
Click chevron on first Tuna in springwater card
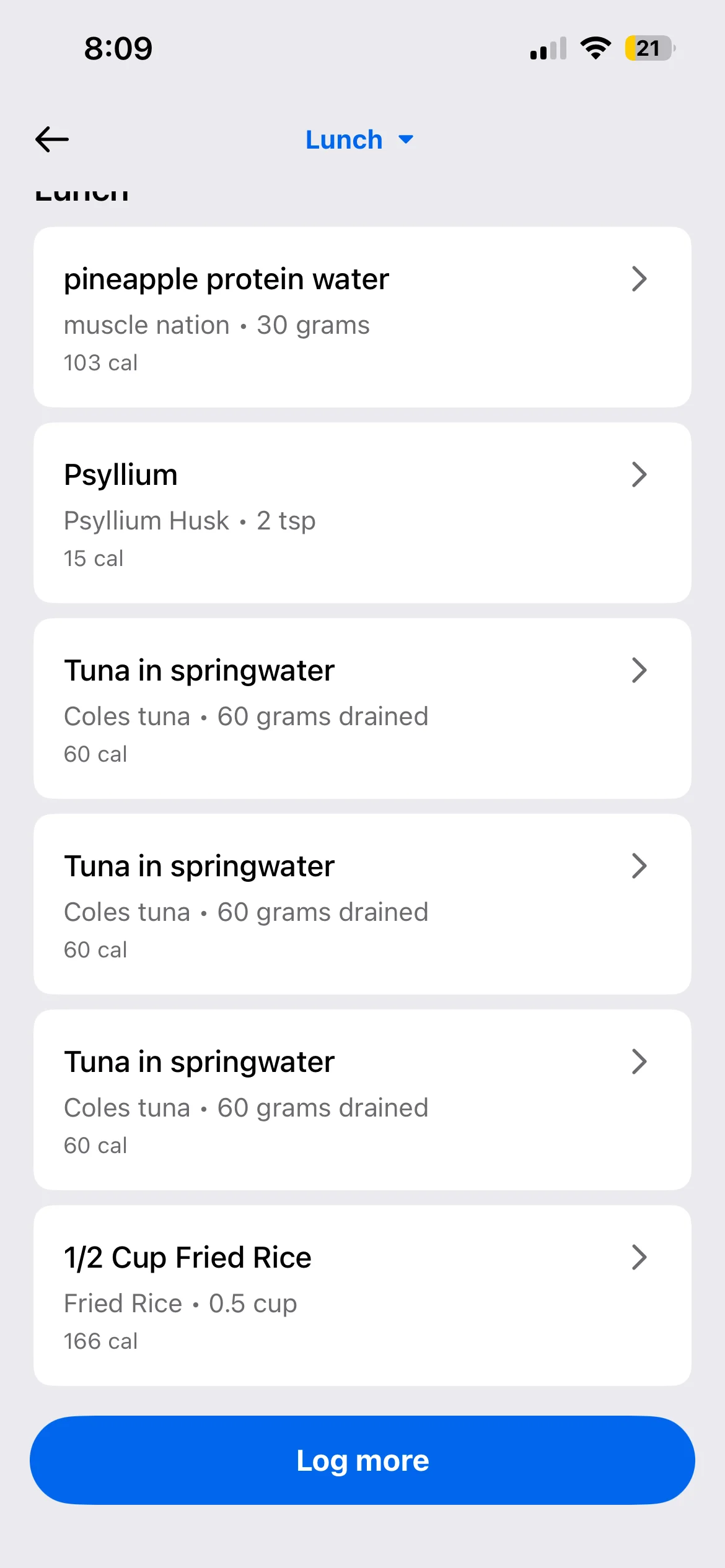(x=639, y=670)
